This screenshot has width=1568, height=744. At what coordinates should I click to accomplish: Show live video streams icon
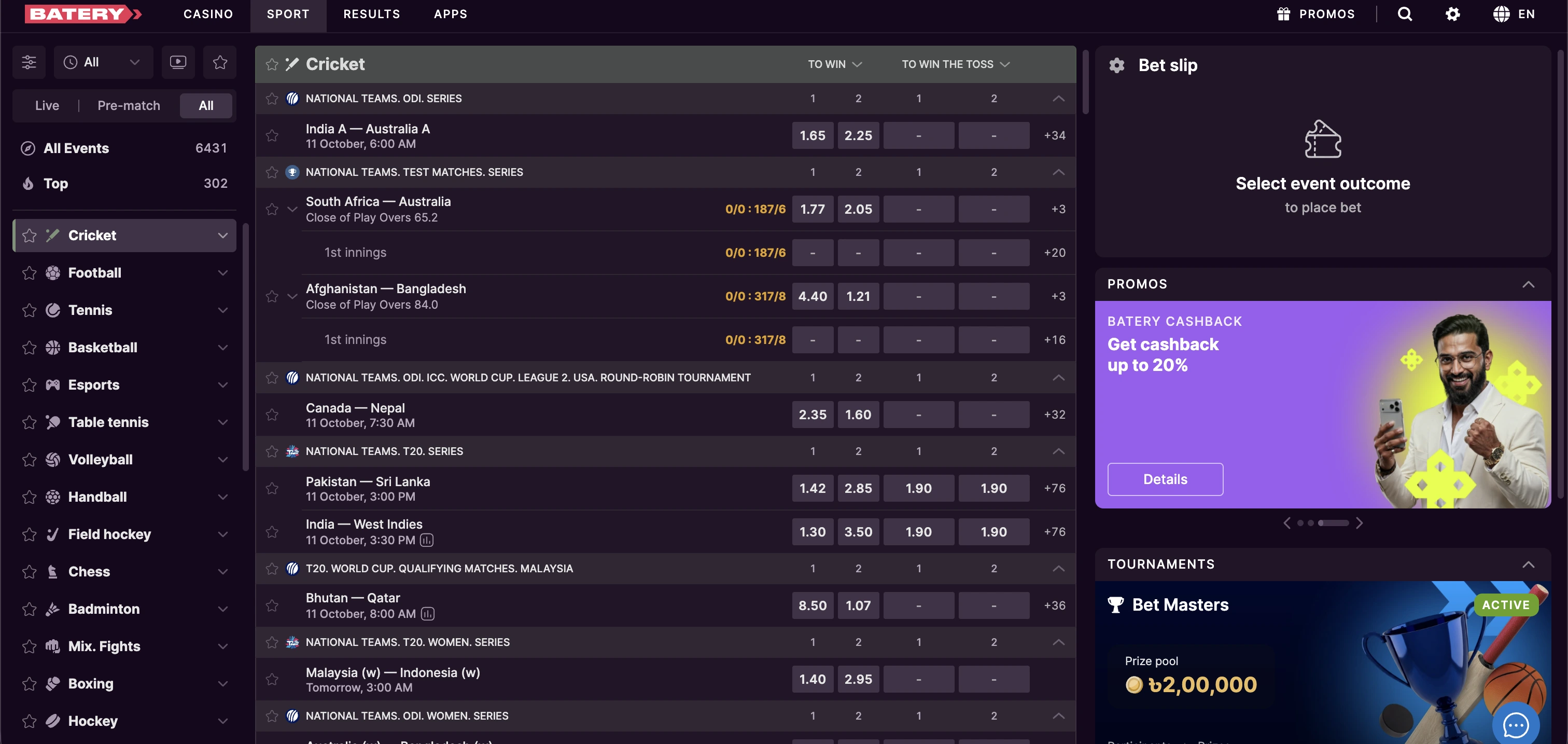coord(178,62)
